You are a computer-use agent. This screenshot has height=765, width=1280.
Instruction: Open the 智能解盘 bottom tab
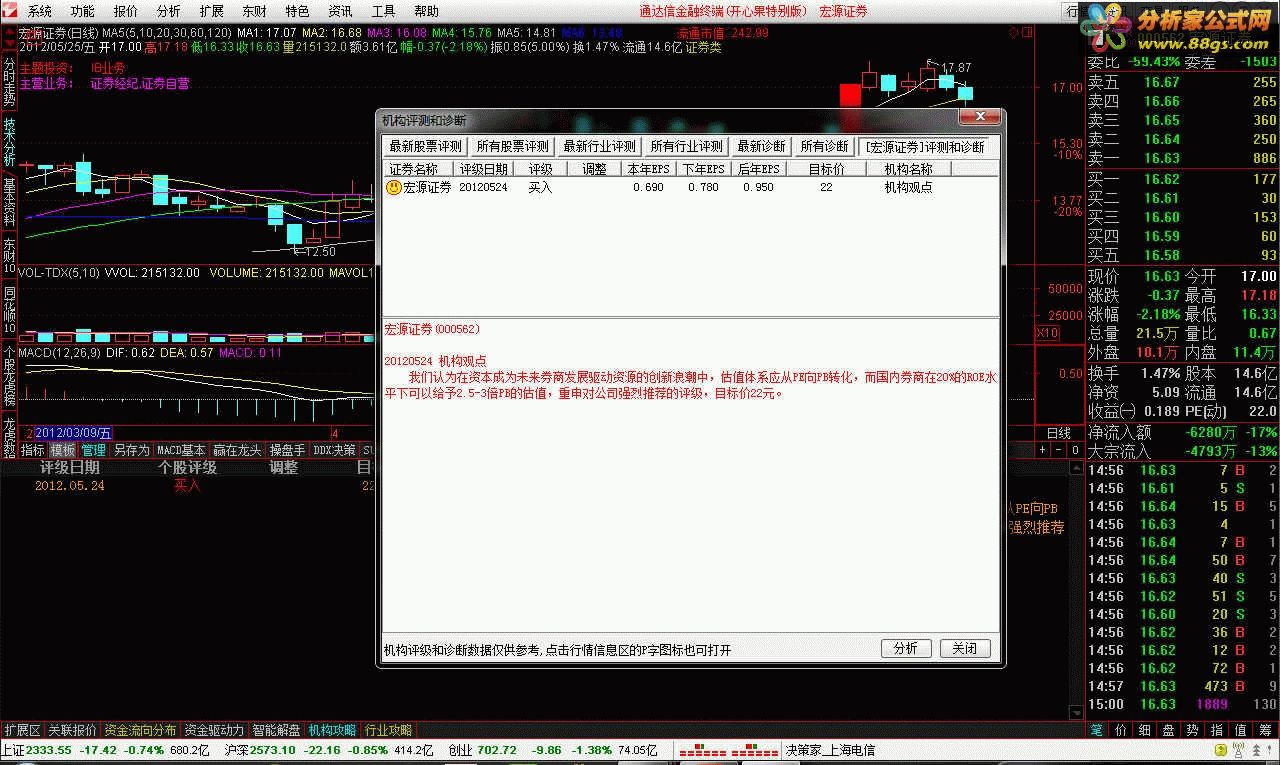[x=277, y=731]
